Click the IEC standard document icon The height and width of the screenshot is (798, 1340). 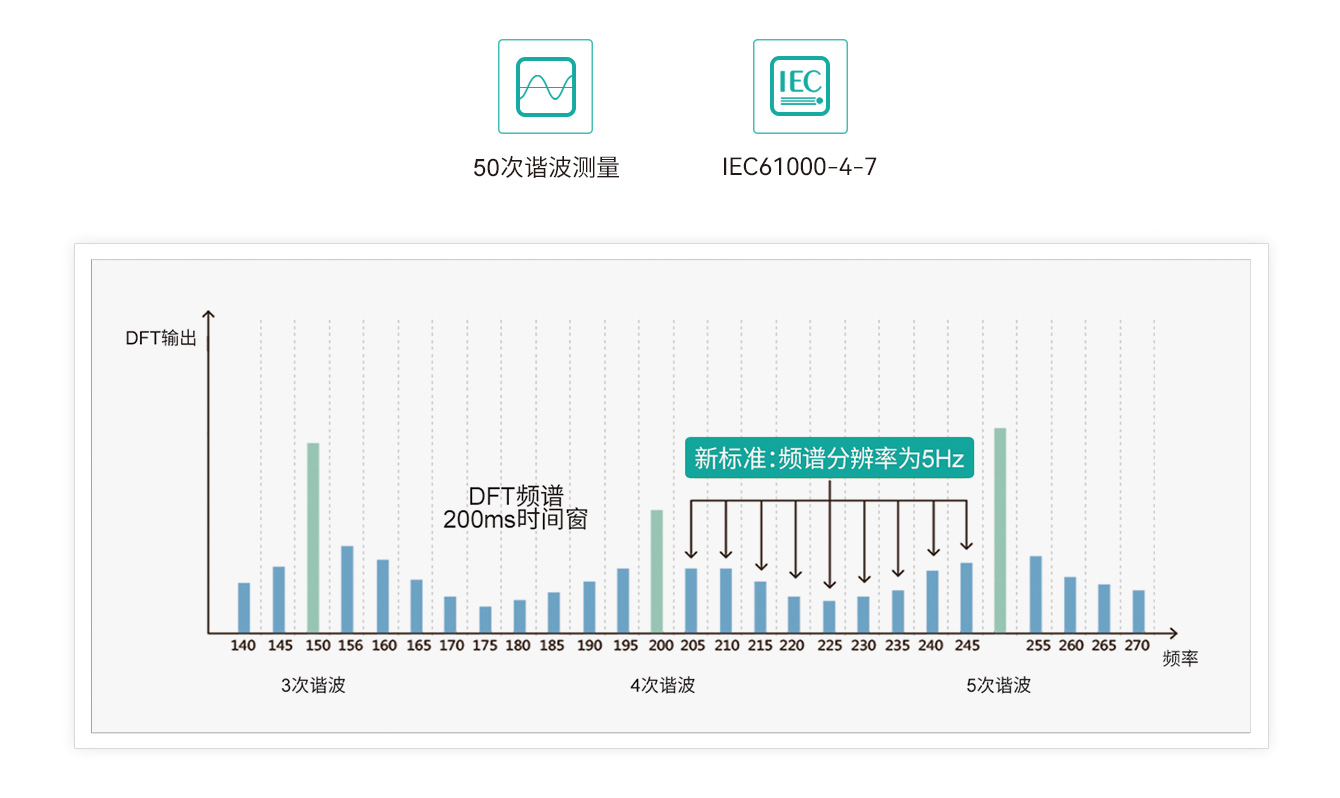coord(800,86)
